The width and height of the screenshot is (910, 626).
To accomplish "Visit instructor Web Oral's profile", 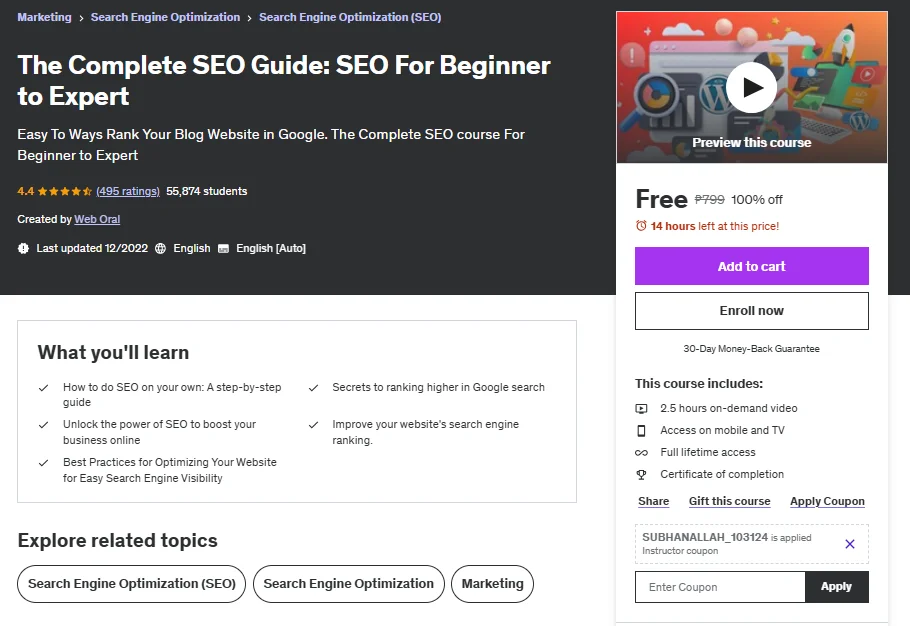I will point(97,219).
